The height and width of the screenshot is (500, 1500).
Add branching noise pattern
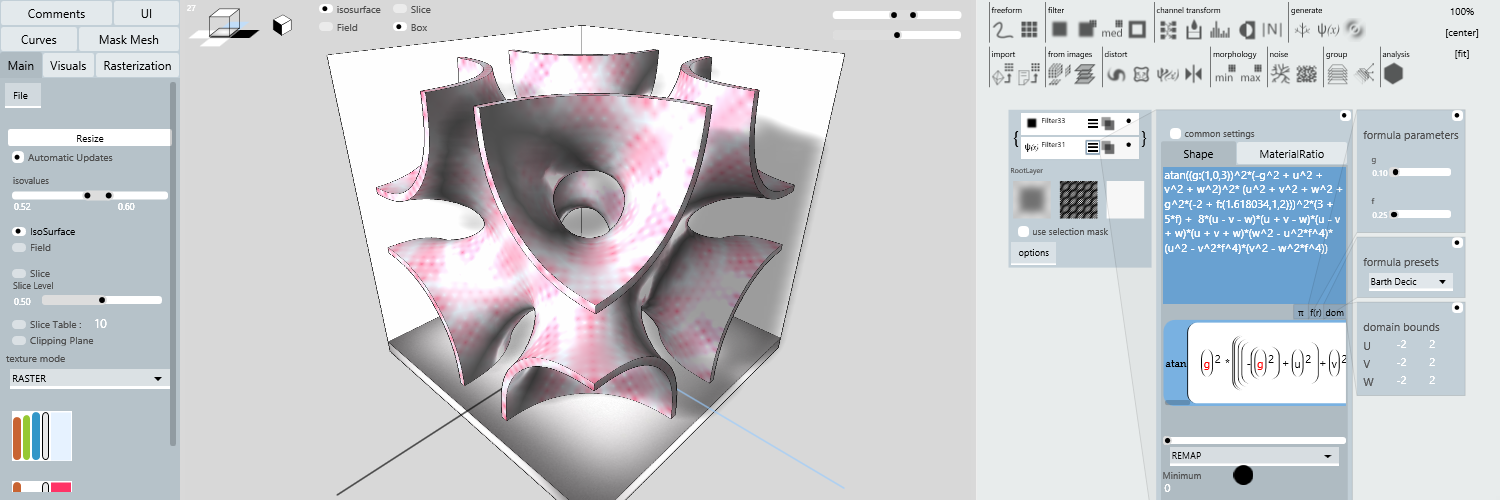[1280, 74]
